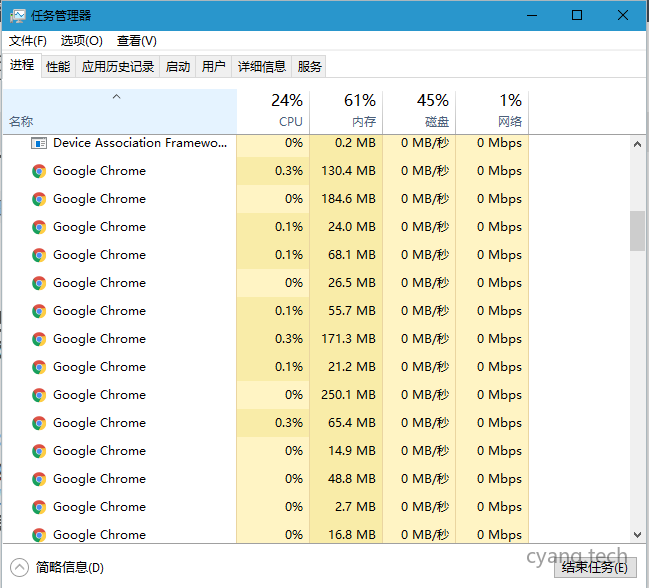The width and height of the screenshot is (649, 588).
Task: Click Chrome icon of the 184.6 MB process
Action: point(39,199)
